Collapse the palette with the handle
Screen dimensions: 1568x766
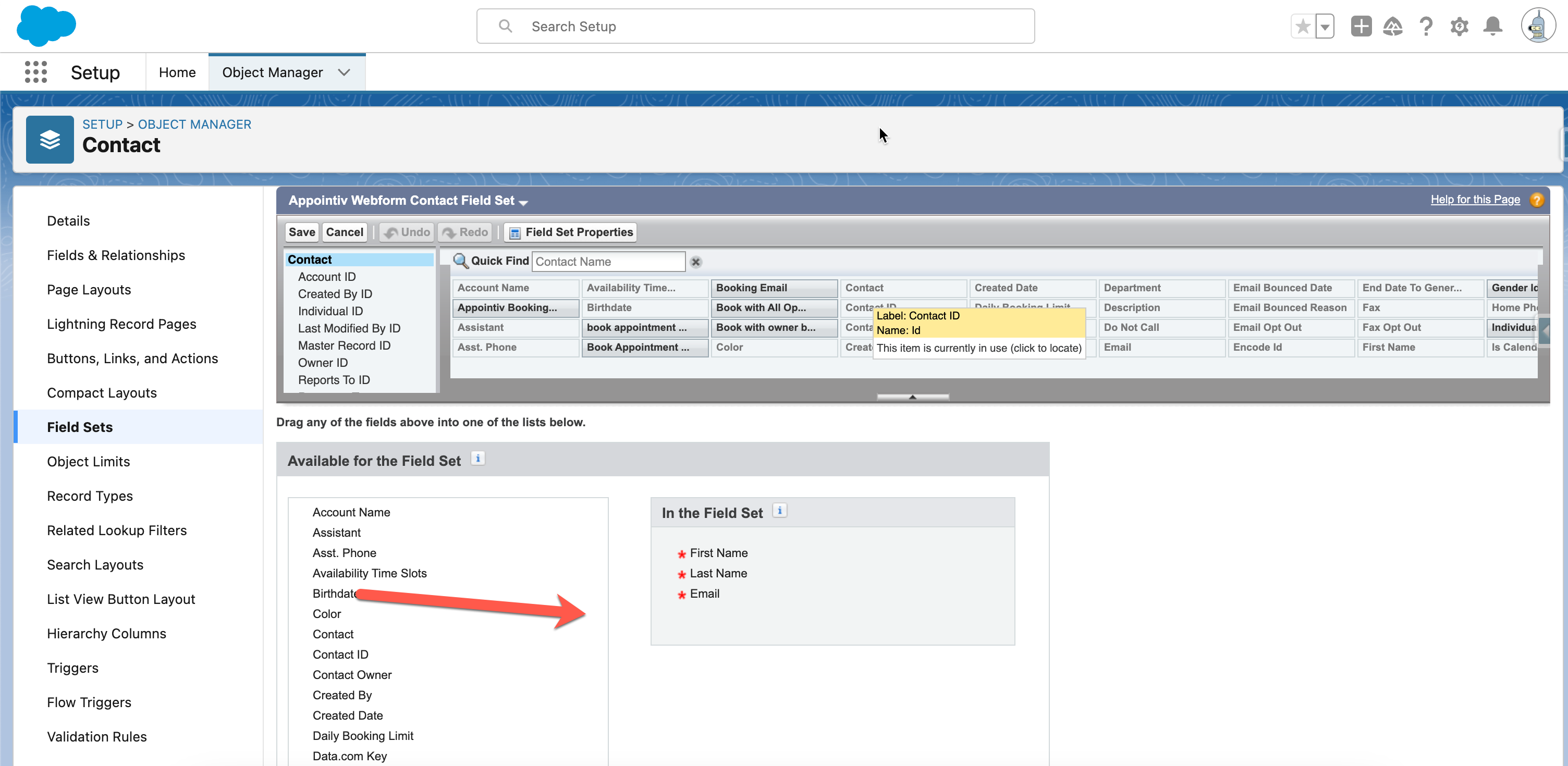[912, 397]
